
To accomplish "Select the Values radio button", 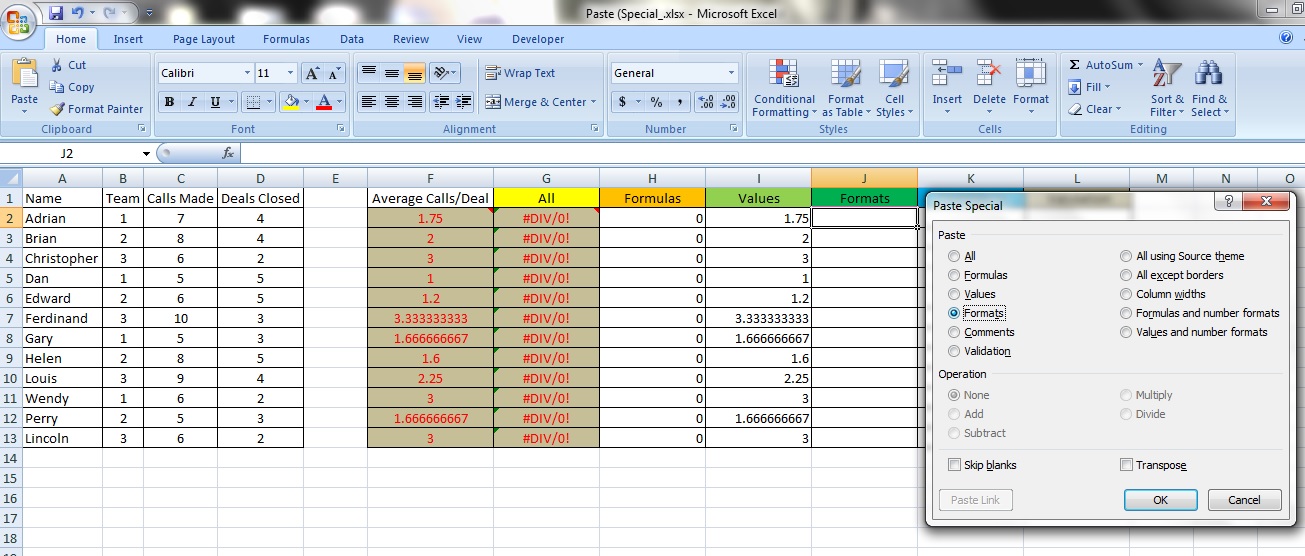I will [x=955, y=294].
